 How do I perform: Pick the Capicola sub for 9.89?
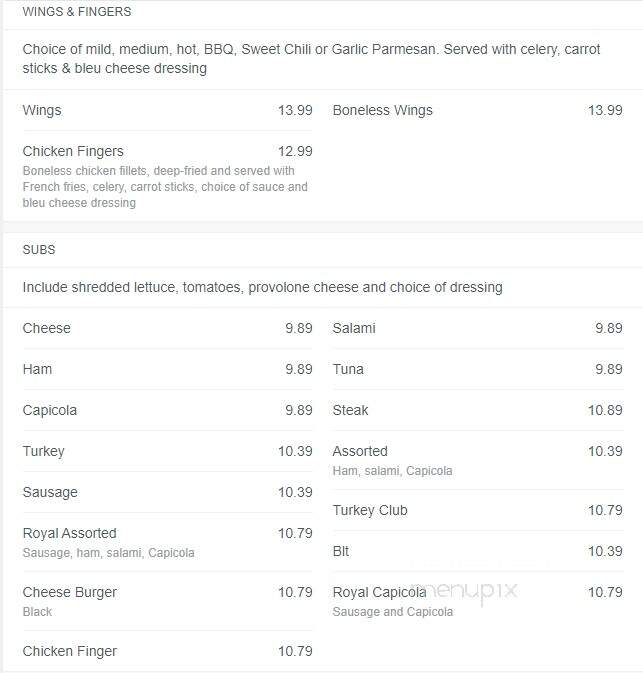[x=167, y=410]
